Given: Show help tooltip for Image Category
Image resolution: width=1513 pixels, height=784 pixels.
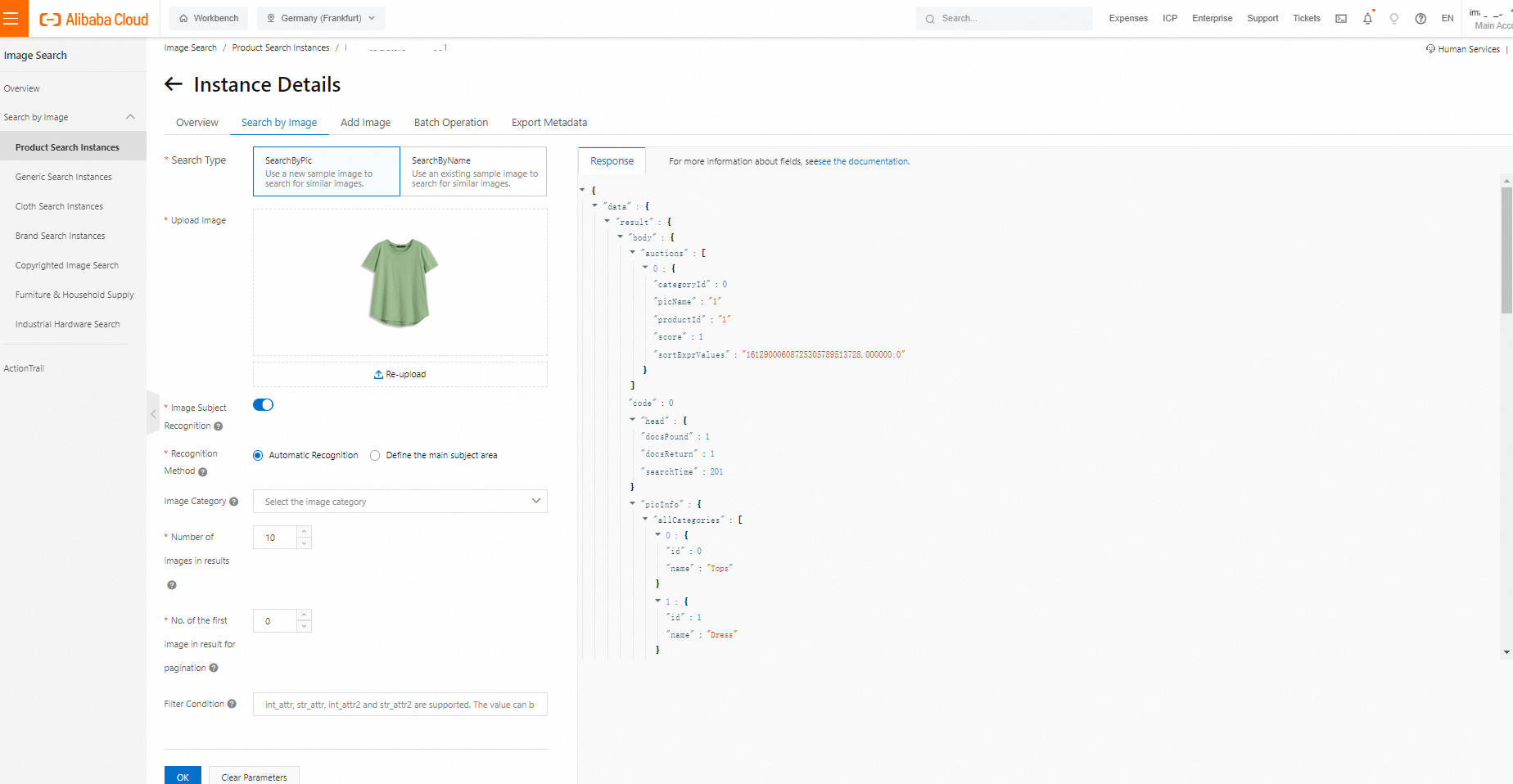Looking at the screenshot, I should coord(234,502).
